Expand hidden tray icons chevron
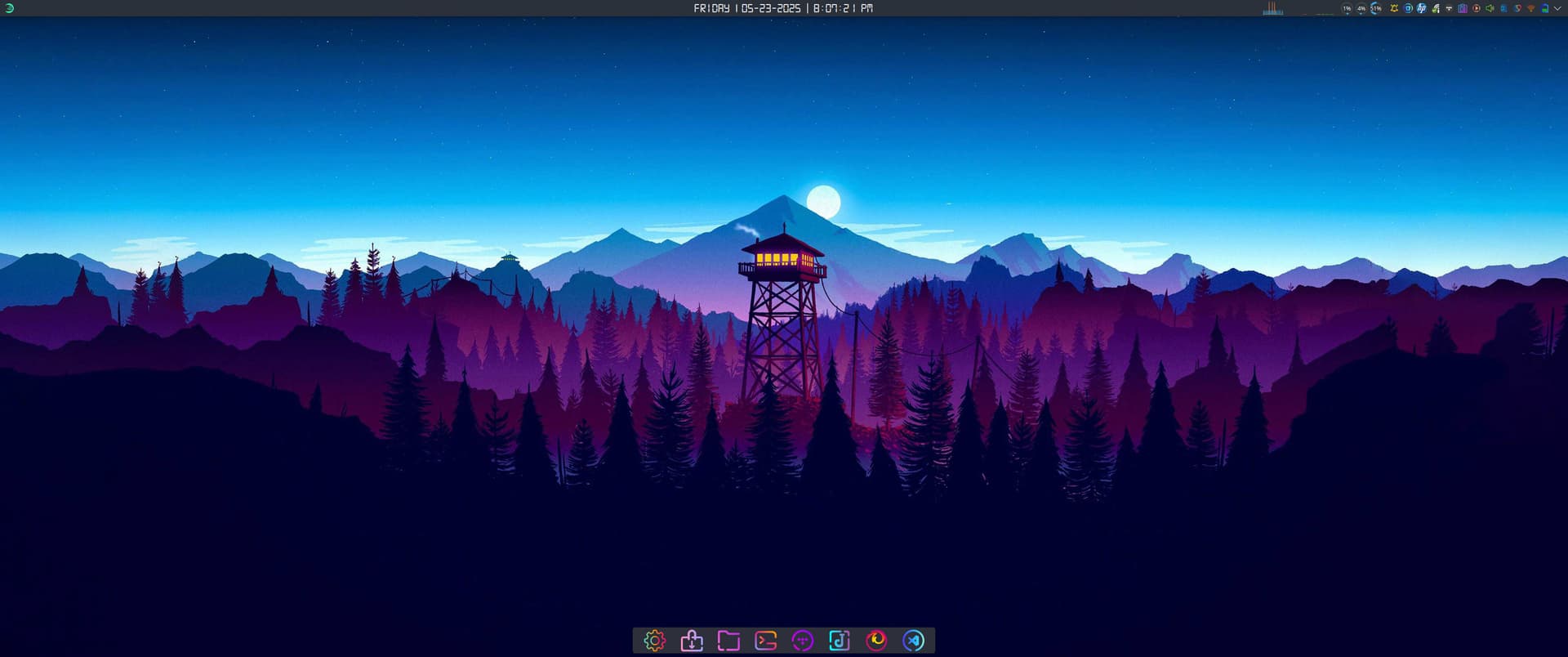 point(1557,8)
